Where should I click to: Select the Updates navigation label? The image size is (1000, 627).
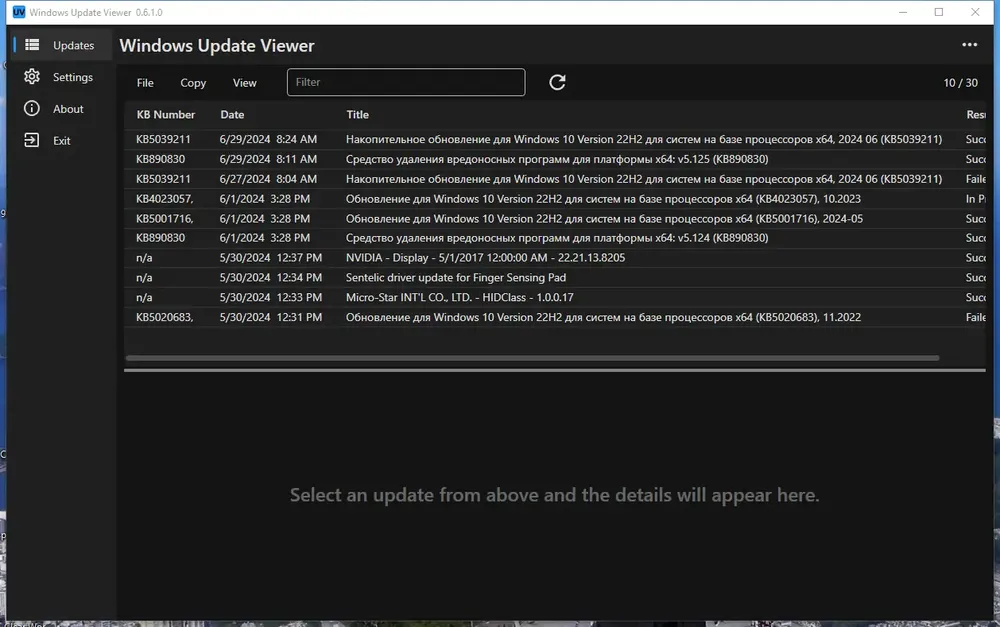[x=73, y=45]
